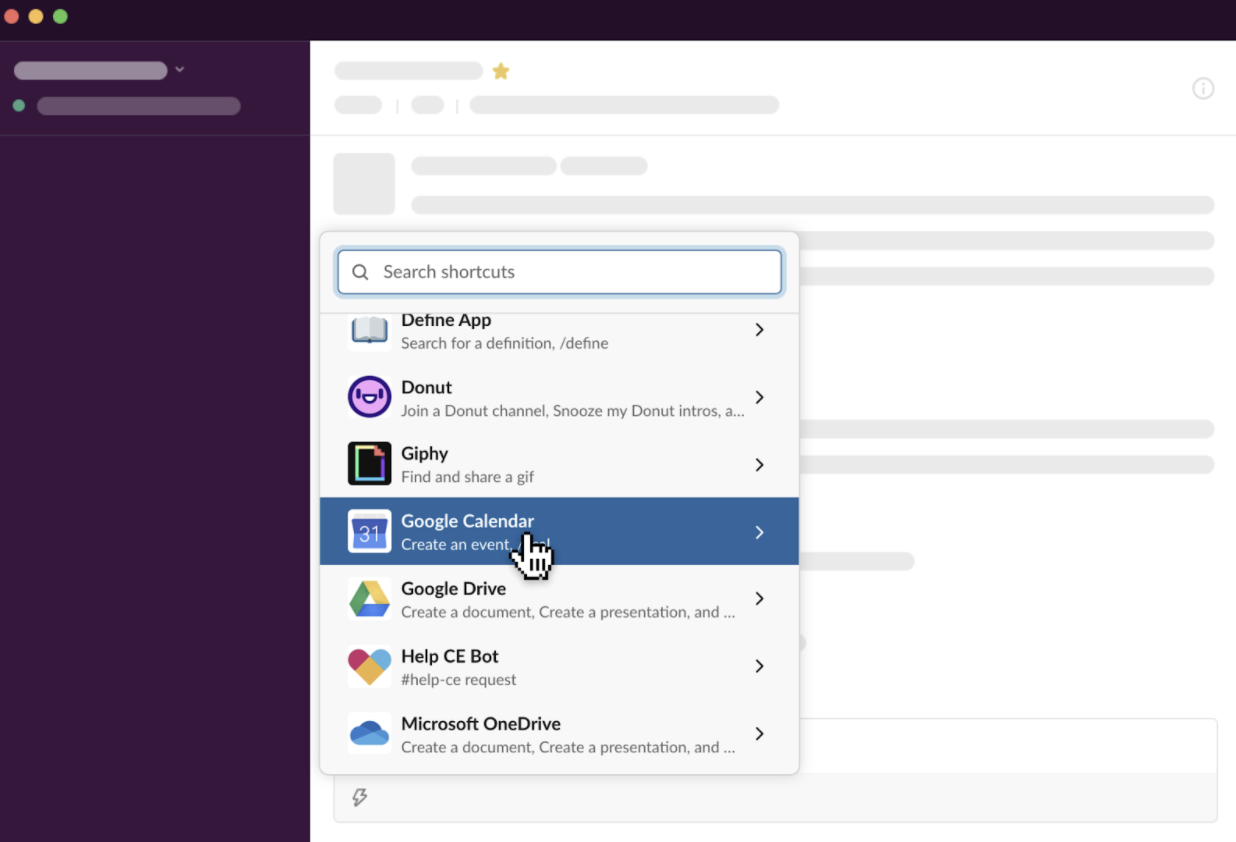Click the Microsoft OneDrive cloud icon

(x=369, y=734)
